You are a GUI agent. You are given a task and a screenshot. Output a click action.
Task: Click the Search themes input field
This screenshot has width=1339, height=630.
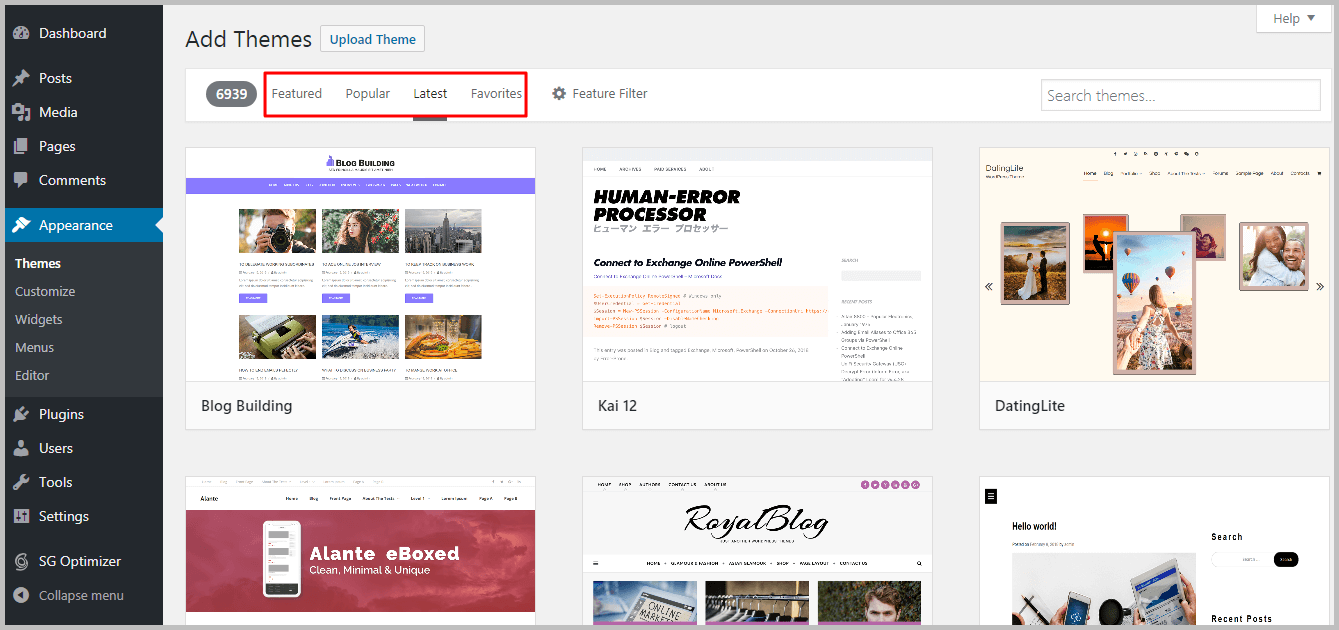[x=1180, y=95]
